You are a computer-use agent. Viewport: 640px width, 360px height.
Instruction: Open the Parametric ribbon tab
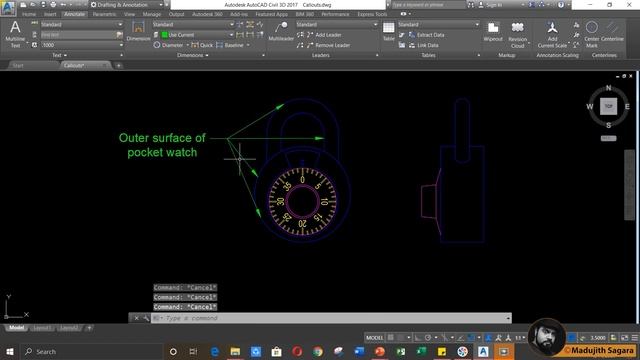104,14
